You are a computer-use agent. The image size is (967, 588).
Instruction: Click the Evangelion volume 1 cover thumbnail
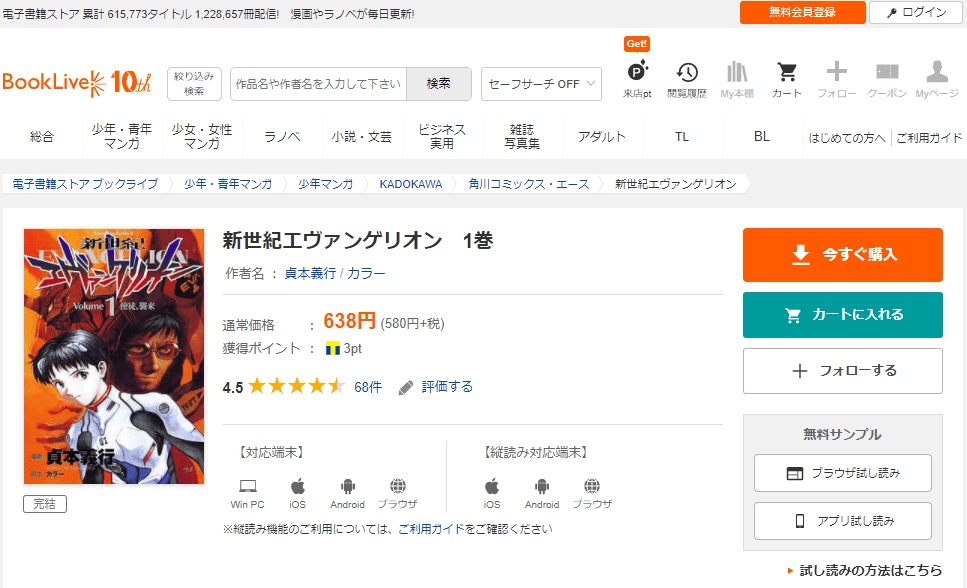(x=114, y=356)
